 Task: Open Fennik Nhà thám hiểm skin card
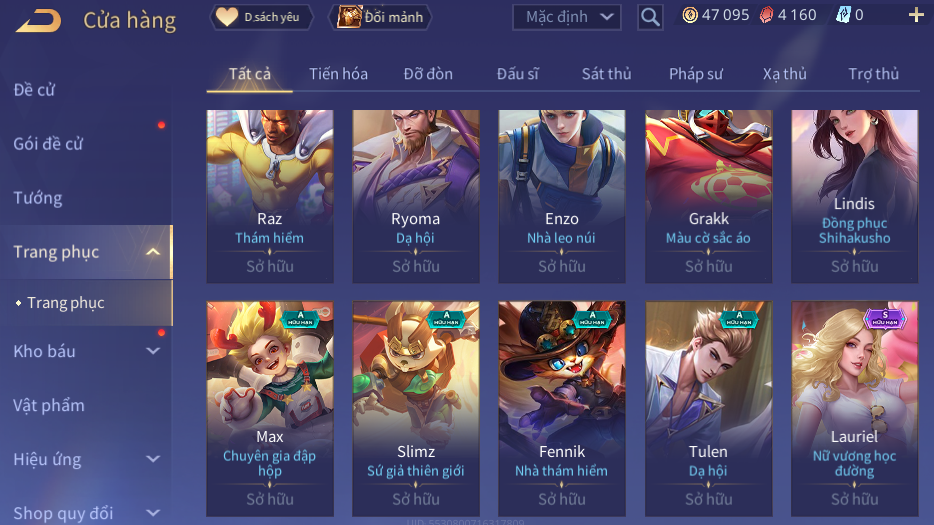tap(562, 409)
